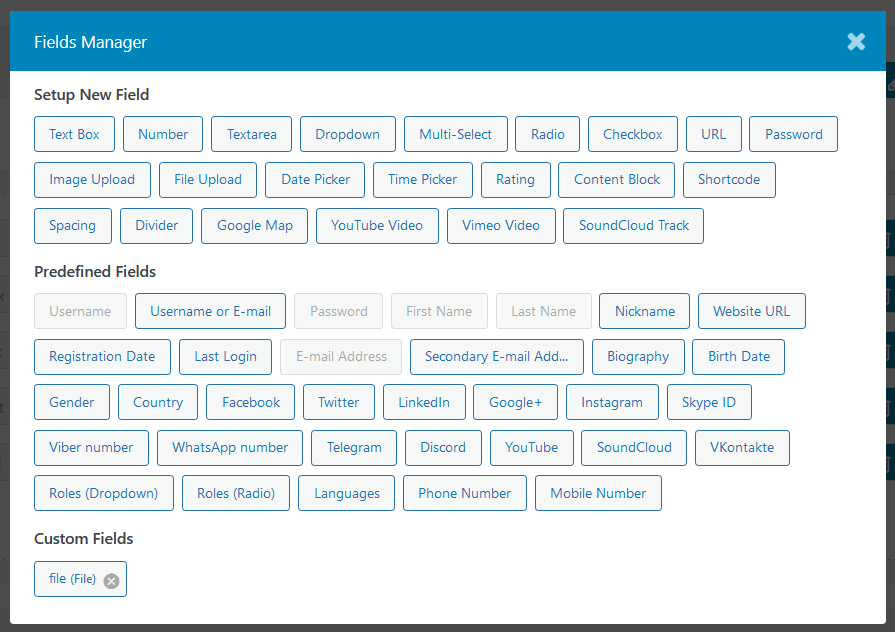Add the Last Login field
Screen dimensions: 895x632
point(225,357)
